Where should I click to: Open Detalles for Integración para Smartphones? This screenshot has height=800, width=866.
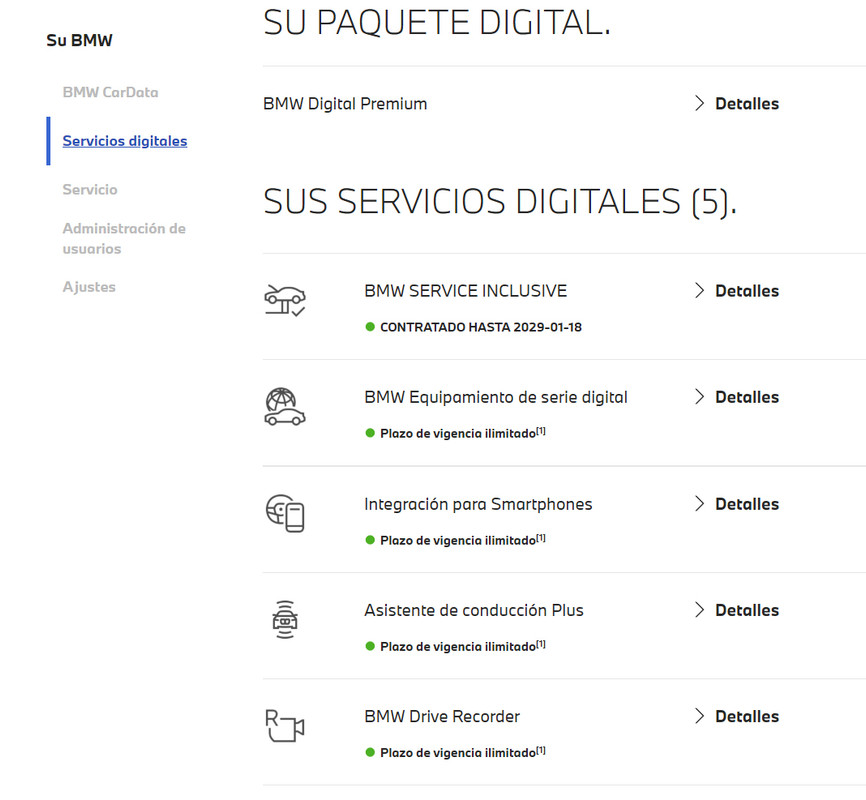pyautogui.click(x=747, y=504)
